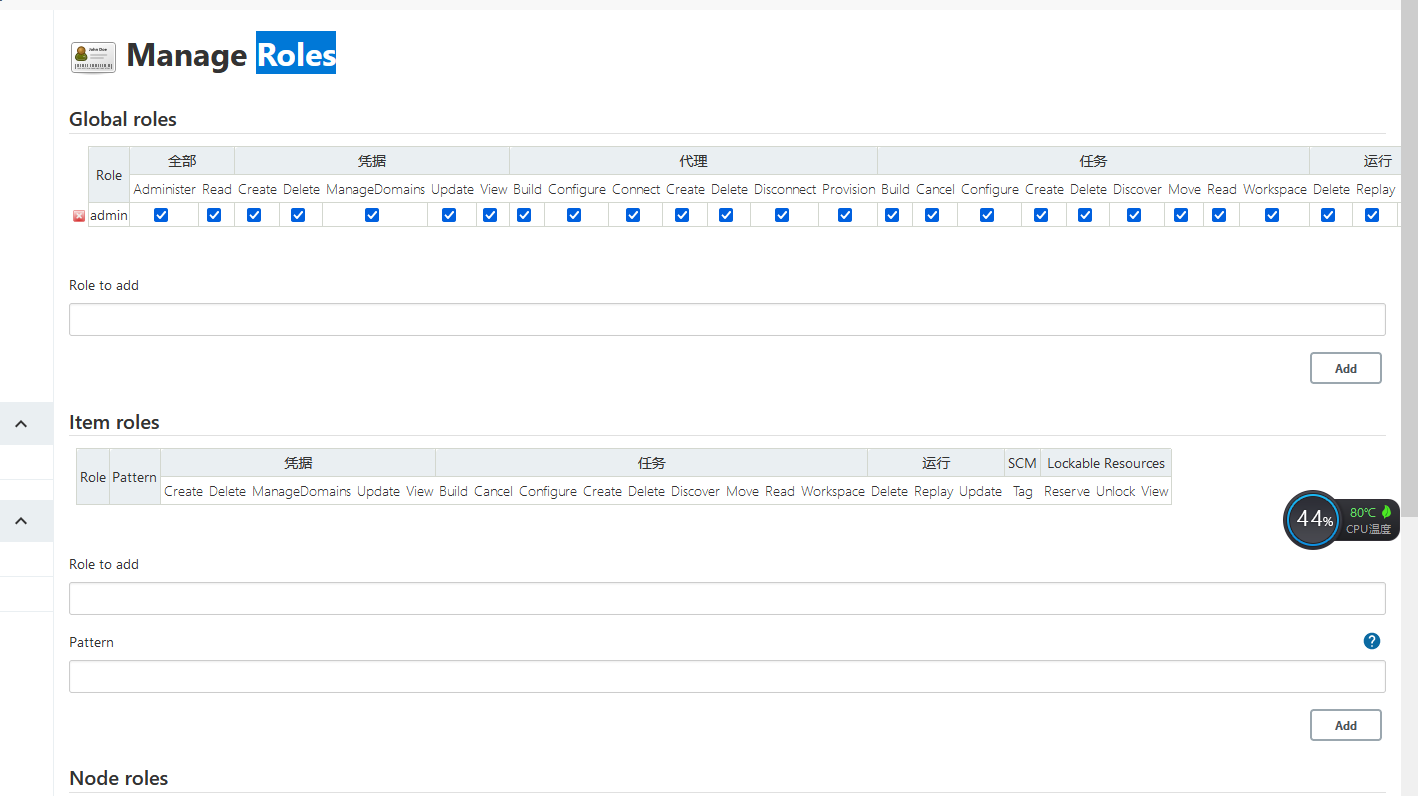
Task: Click the 全部 group header
Action: (x=182, y=161)
